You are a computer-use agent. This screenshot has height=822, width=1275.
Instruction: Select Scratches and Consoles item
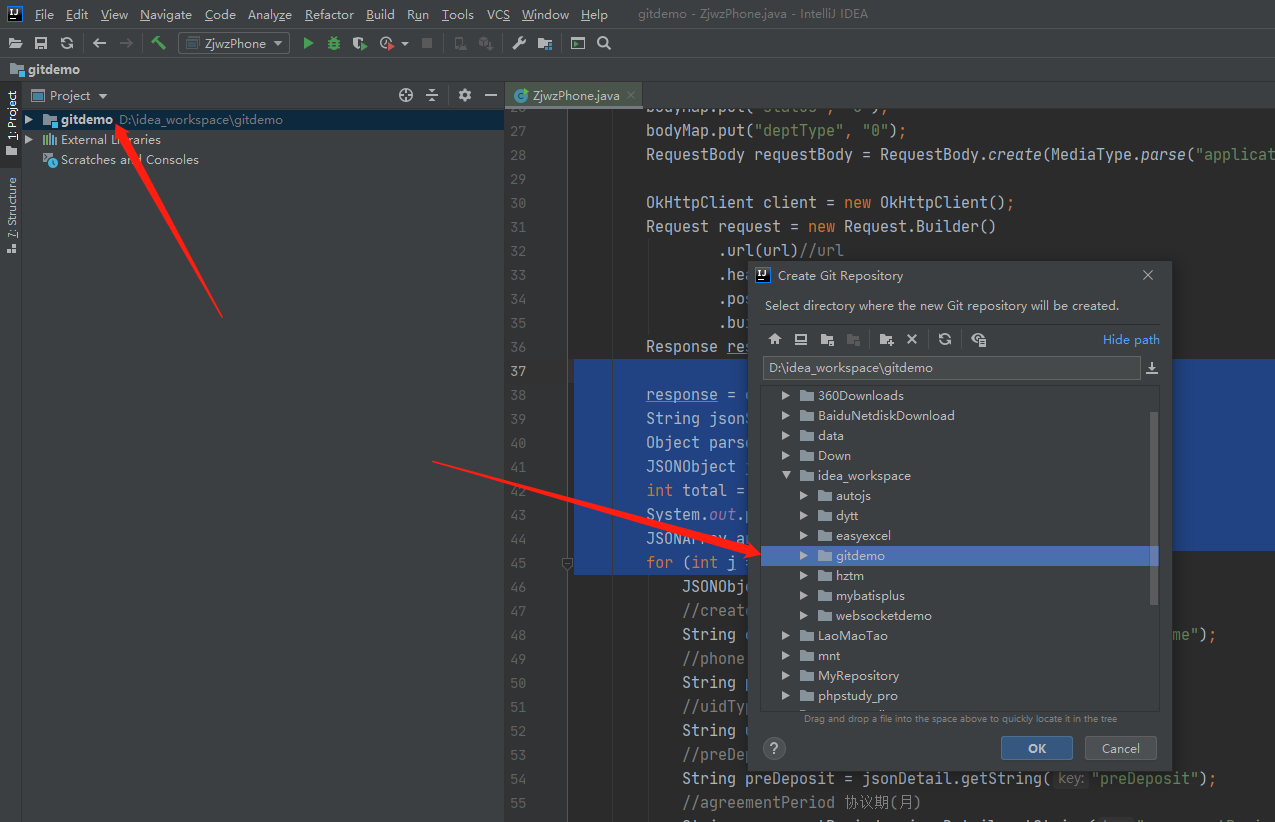pos(129,159)
